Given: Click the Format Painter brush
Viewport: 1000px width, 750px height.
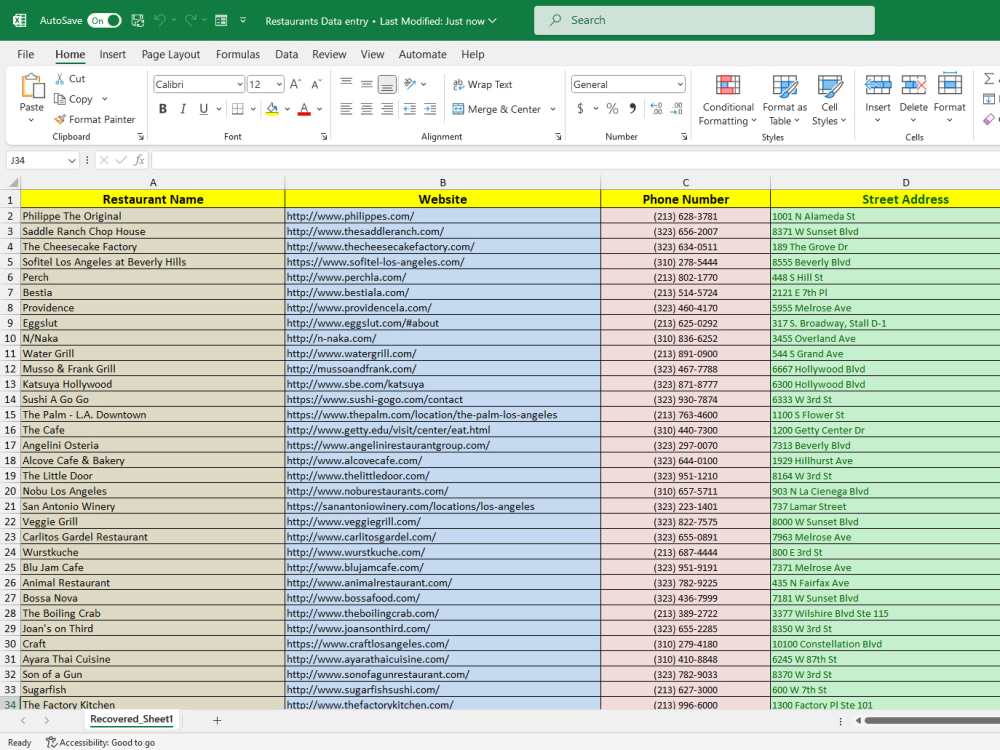Looking at the screenshot, I should coord(60,119).
